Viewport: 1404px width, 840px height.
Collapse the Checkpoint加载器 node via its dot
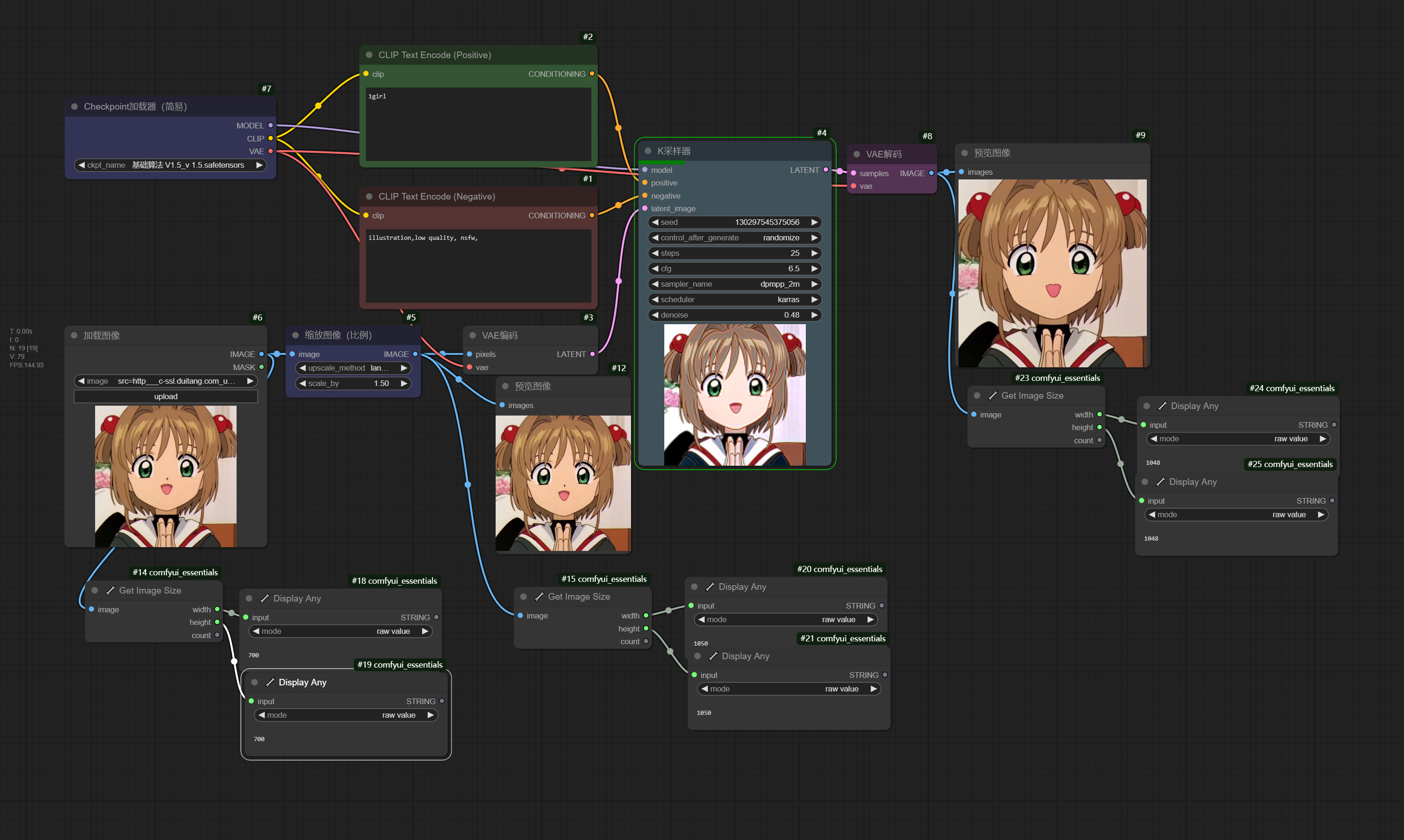pyautogui.click(x=74, y=106)
